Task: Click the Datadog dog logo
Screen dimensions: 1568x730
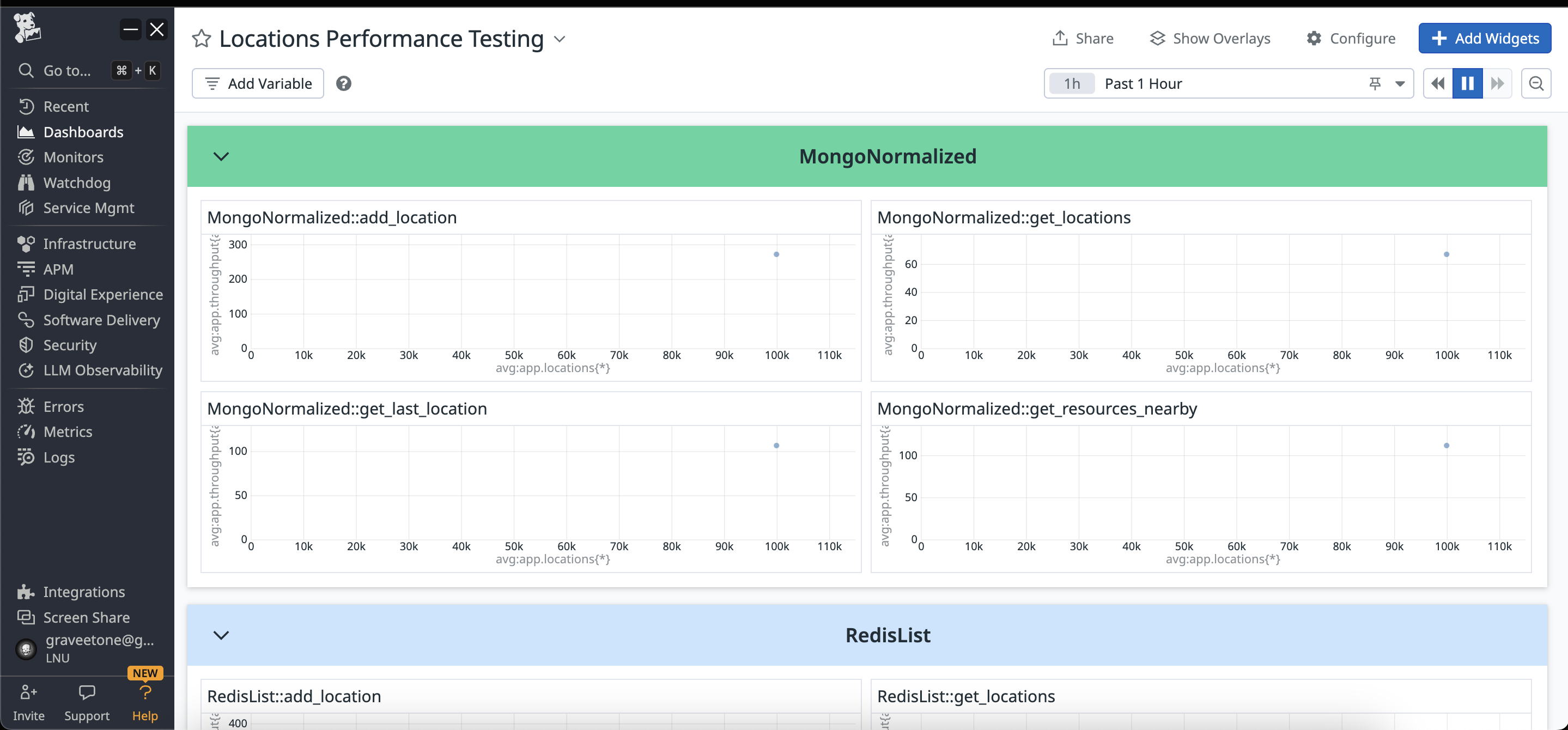Action: [x=27, y=28]
